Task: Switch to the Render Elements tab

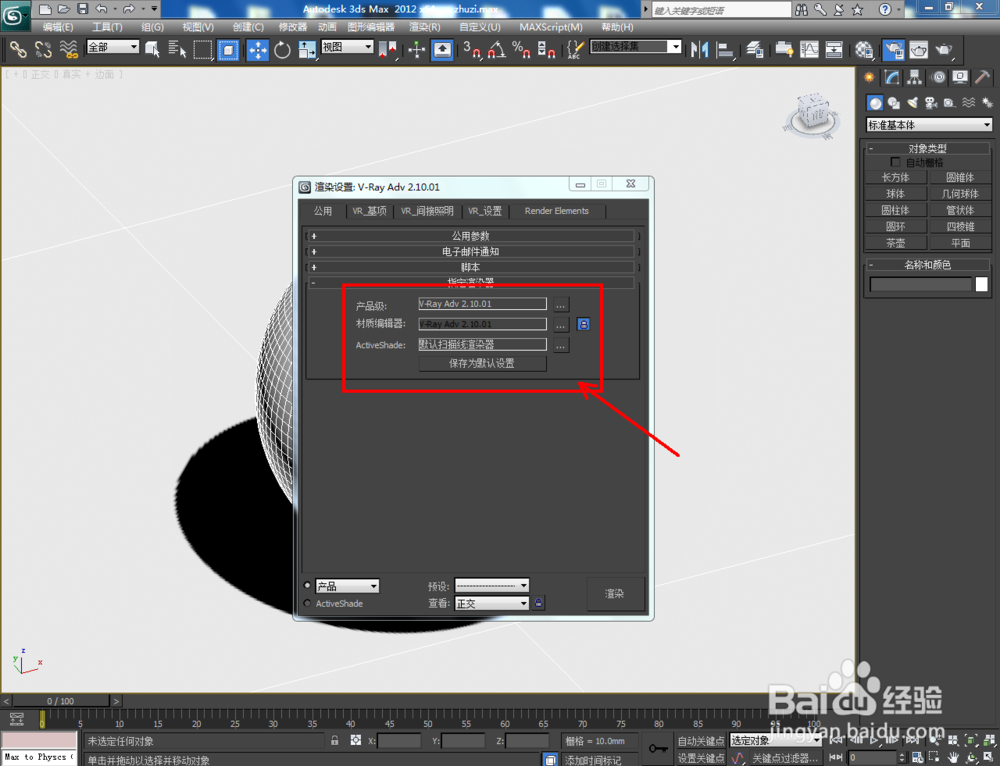Action: (x=556, y=211)
